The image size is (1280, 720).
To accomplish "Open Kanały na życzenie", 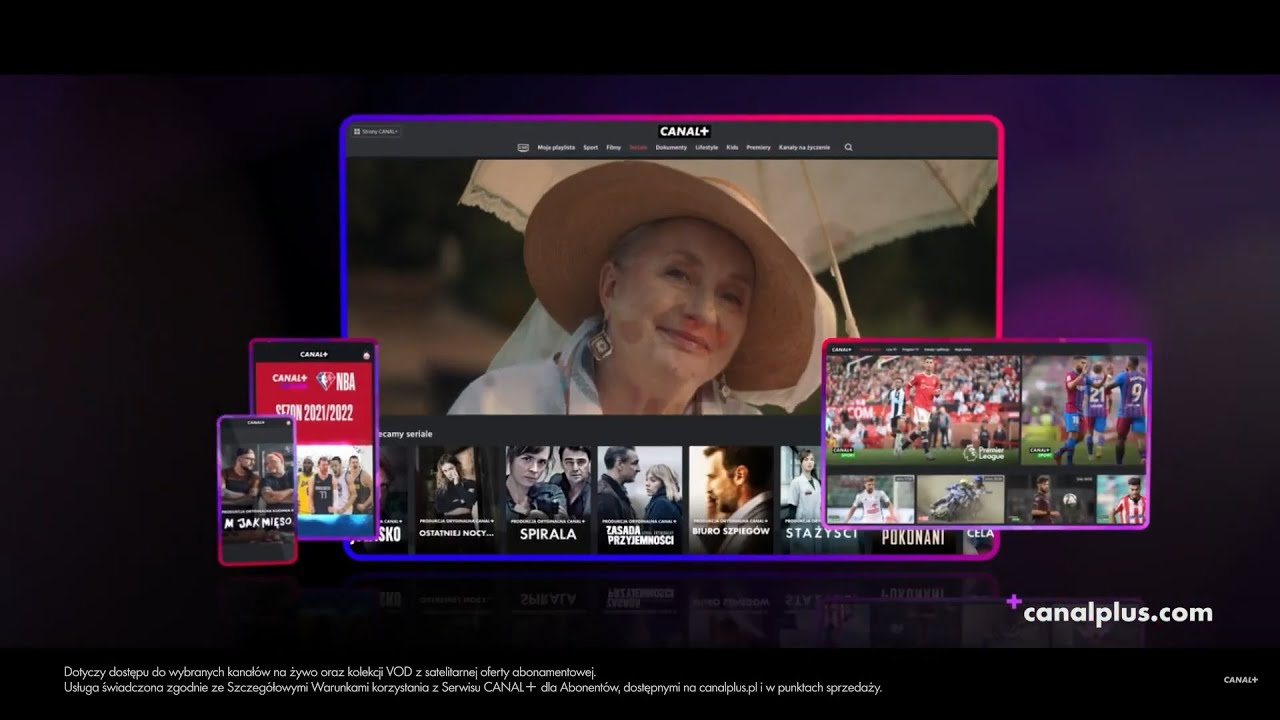I will pyautogui.click(x=804, y=147).
